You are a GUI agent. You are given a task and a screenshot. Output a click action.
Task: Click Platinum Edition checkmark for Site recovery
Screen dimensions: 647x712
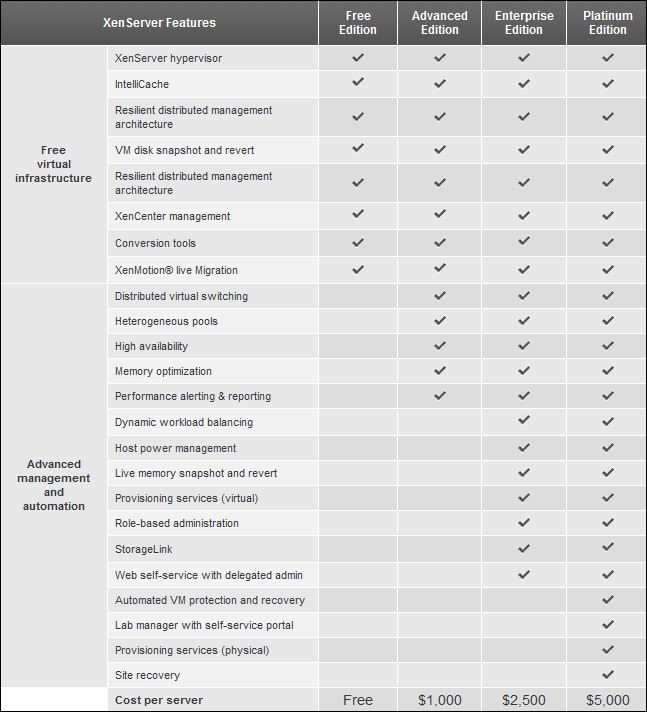pyautogui.click(x=607, y=675)
